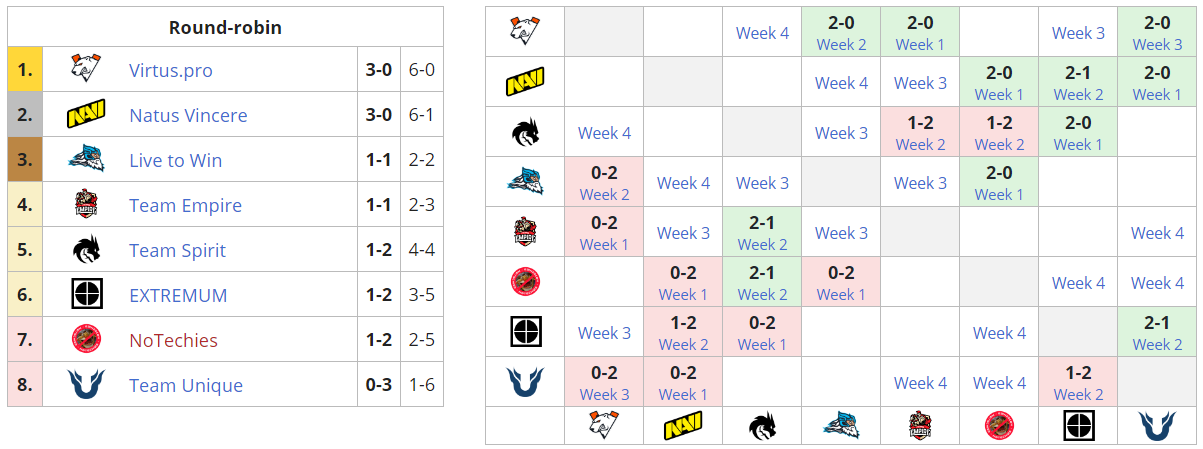Image resolution: width=1203 pixels, height=449 pixels.
Task: Click the red NoTechies team link
Action: pos(173,340)
